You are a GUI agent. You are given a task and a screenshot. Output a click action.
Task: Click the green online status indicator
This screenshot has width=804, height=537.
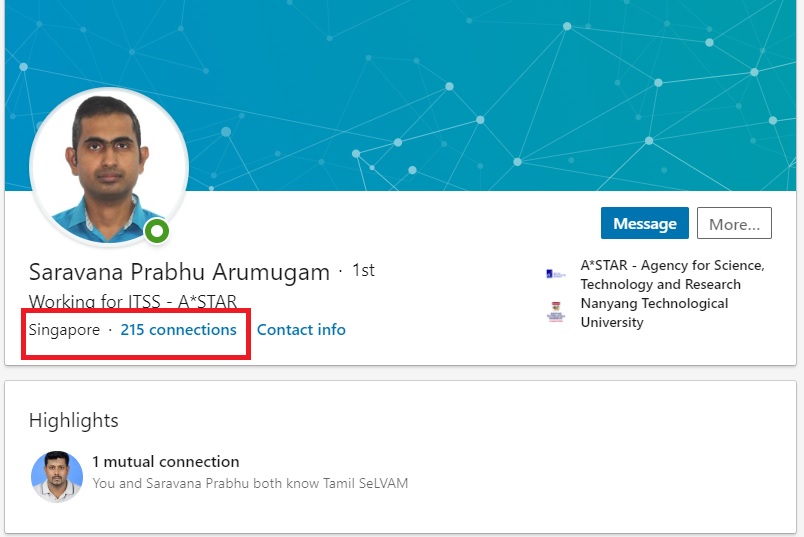coord(156,232)
